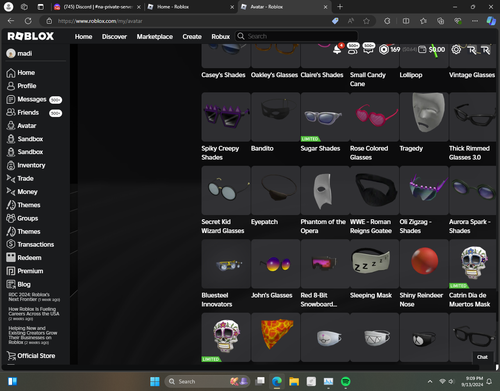The image size is (500, 391).
Task: Click Microsoft Edge taskbar icon
Action: pyautogui.click(x=277, y=381)
